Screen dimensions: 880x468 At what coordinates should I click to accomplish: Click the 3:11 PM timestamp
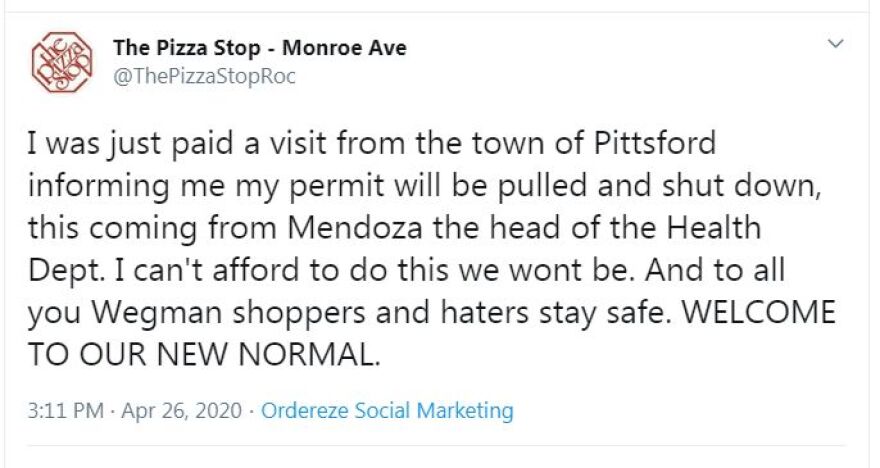[x=66, y=411]
